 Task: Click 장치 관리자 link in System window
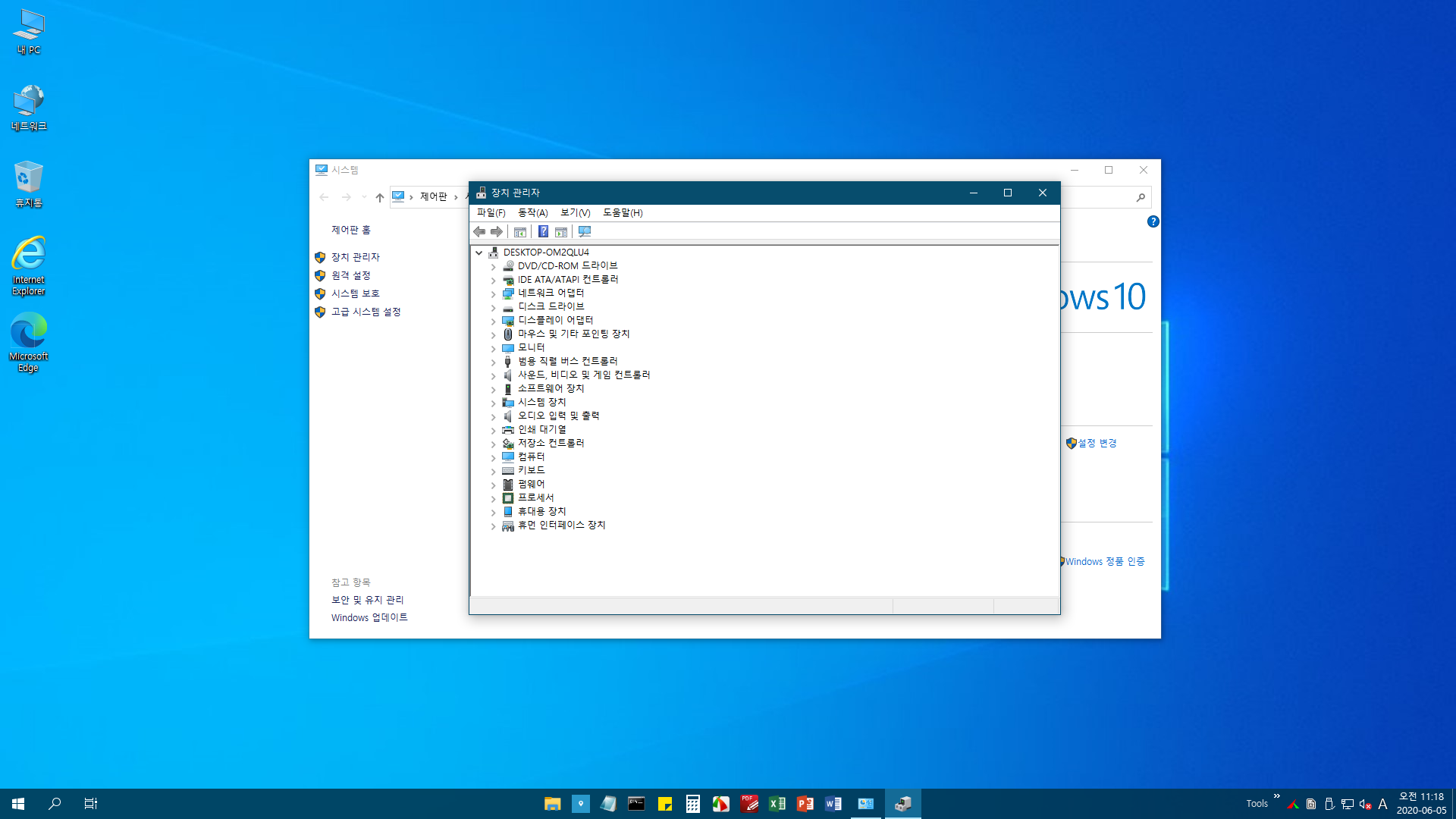pyautogui.click(x=355, y=258)
